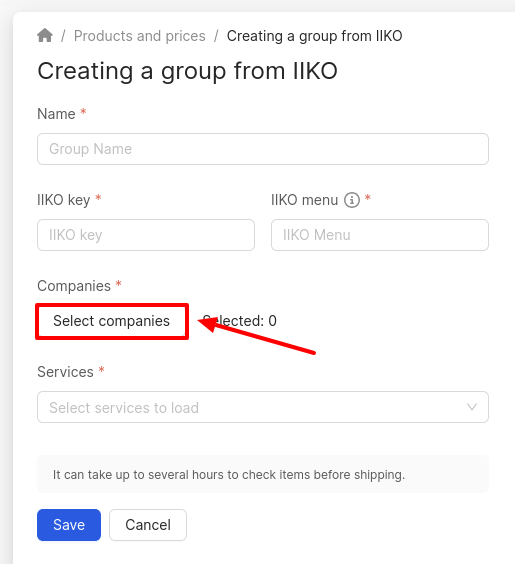Select the IIKO key label
515x564 pixels.
[x=64, y=200]
